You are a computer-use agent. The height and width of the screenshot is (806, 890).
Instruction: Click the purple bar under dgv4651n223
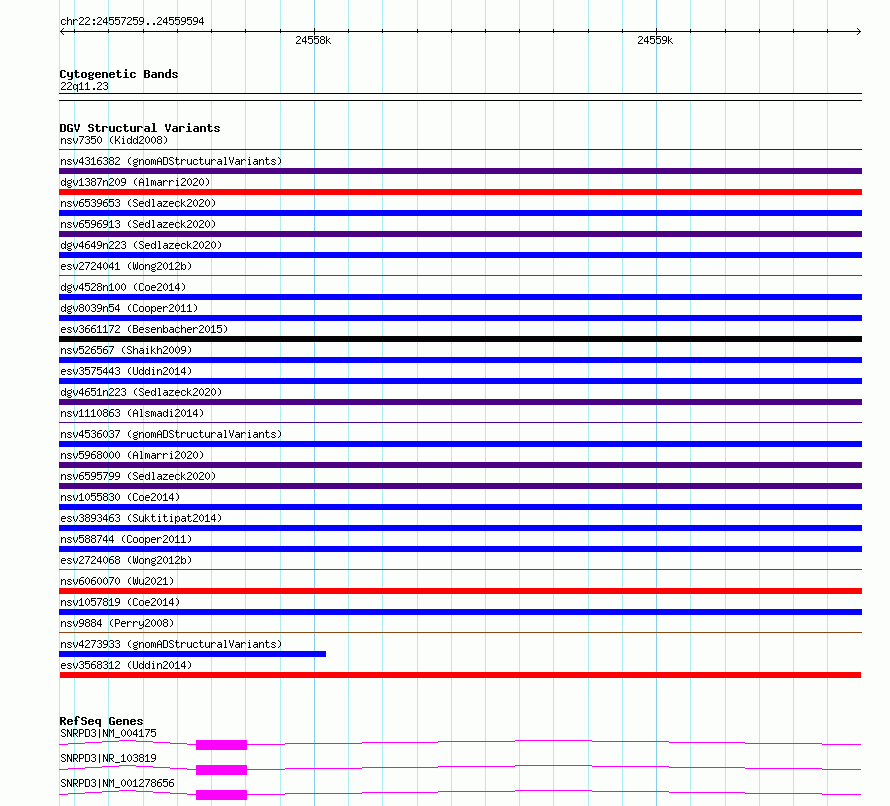coord(460,402)
